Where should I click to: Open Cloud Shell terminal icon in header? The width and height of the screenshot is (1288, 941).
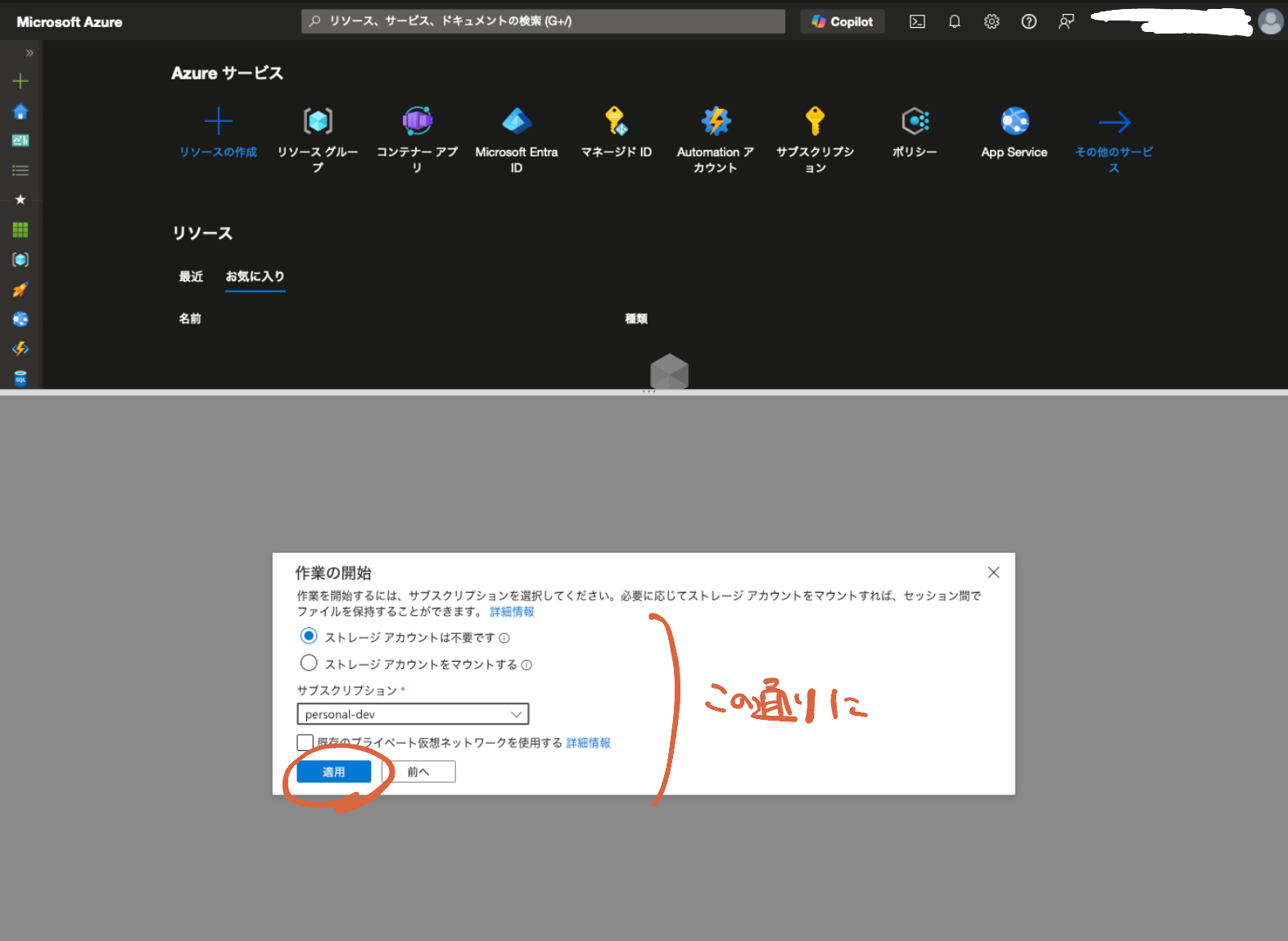[917, 22]
